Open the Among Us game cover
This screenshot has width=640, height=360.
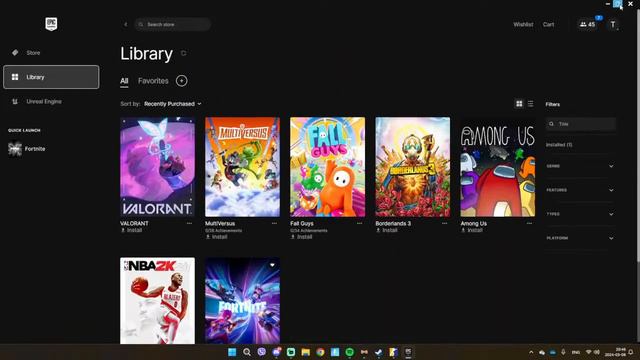(x=498, y=167)
